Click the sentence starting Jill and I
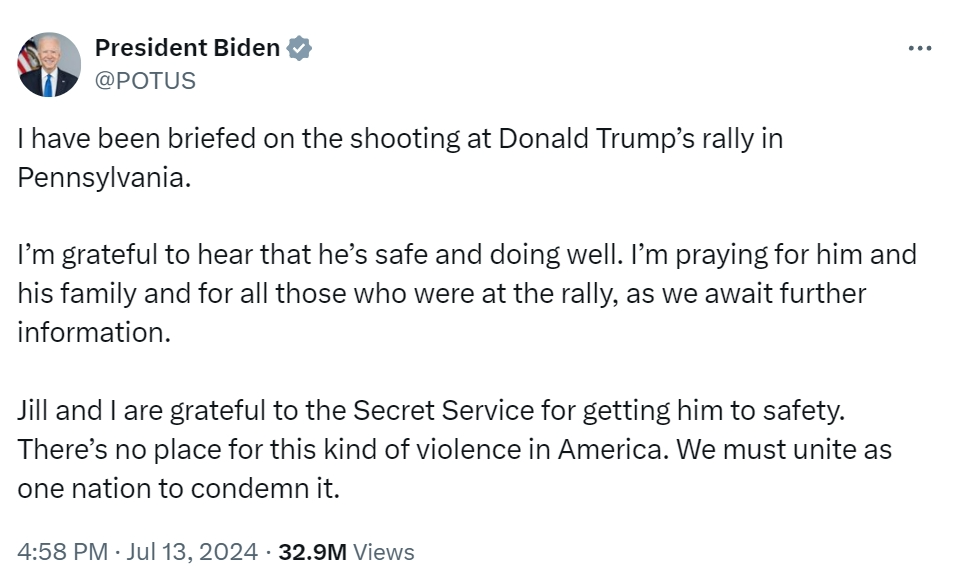Image resolution: width=958 pixels, height=581 pixels. [x=431, y=411]
